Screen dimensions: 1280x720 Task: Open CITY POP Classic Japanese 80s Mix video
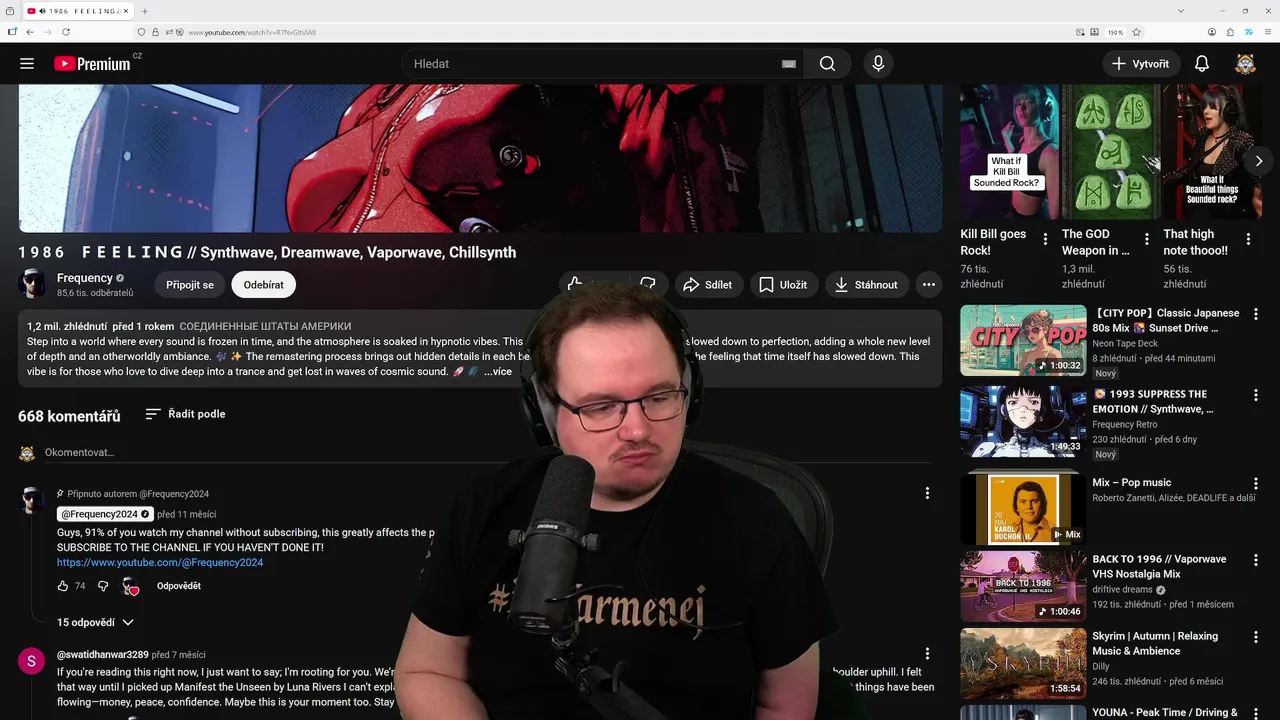click(x=1023, y=340)
